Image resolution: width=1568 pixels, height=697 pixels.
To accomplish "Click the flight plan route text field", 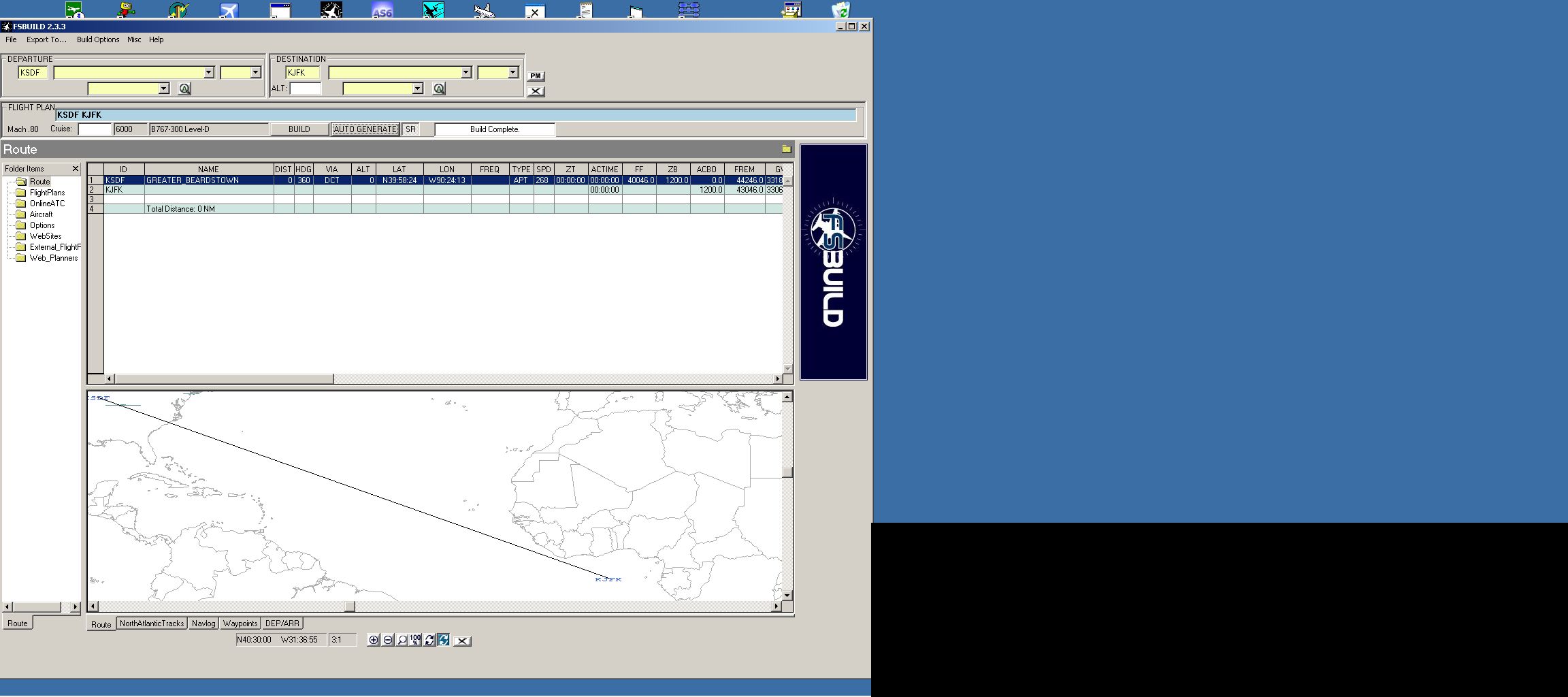I will coord(455,115).
